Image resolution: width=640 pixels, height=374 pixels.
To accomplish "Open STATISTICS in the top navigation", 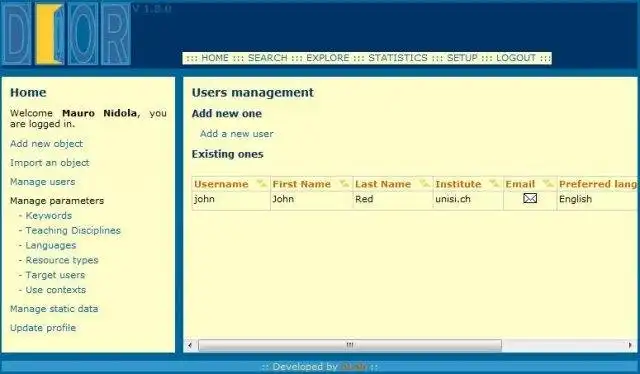I will tap(398, 58).
